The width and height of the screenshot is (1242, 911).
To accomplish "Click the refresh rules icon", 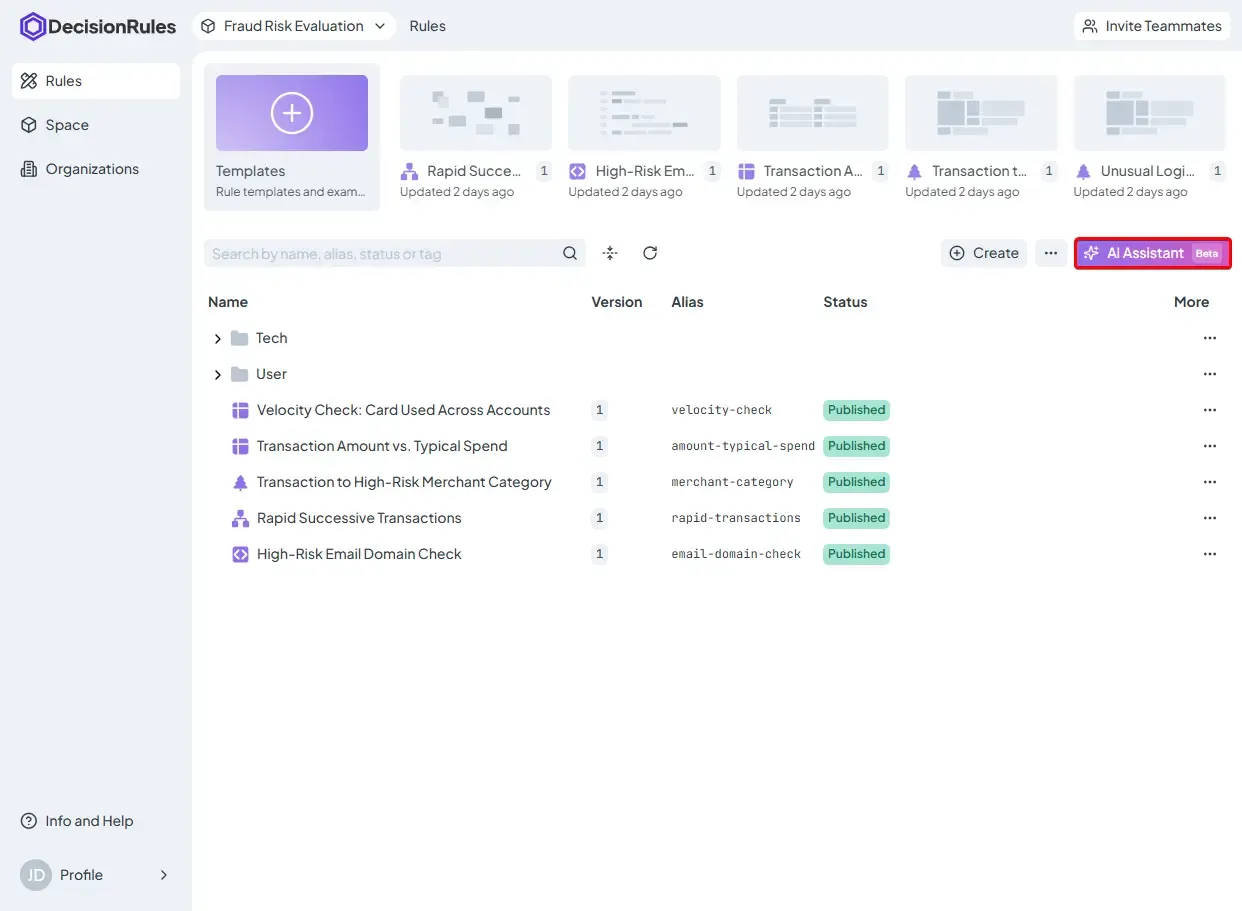I will [x=650, y=253].
